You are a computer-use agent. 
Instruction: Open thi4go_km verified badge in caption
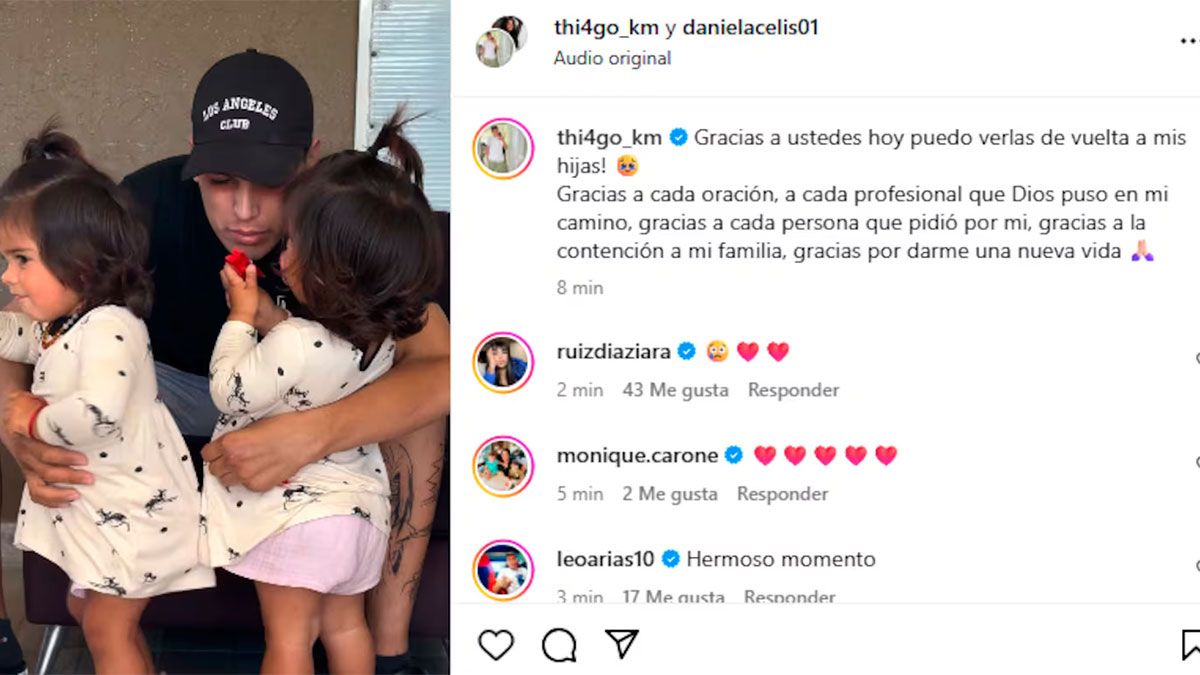click(x=678, y=138)
